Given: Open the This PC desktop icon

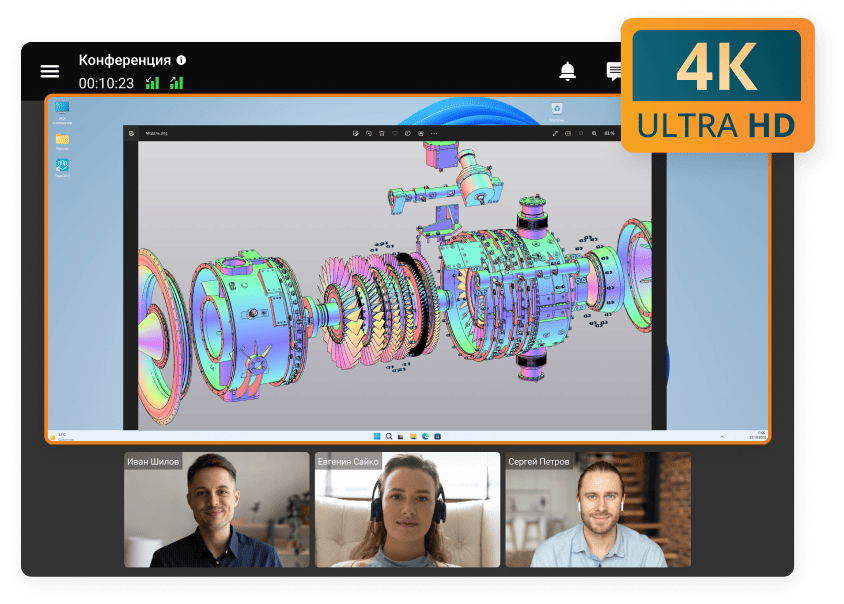Looking at the screenshot, I should (62, 109).
